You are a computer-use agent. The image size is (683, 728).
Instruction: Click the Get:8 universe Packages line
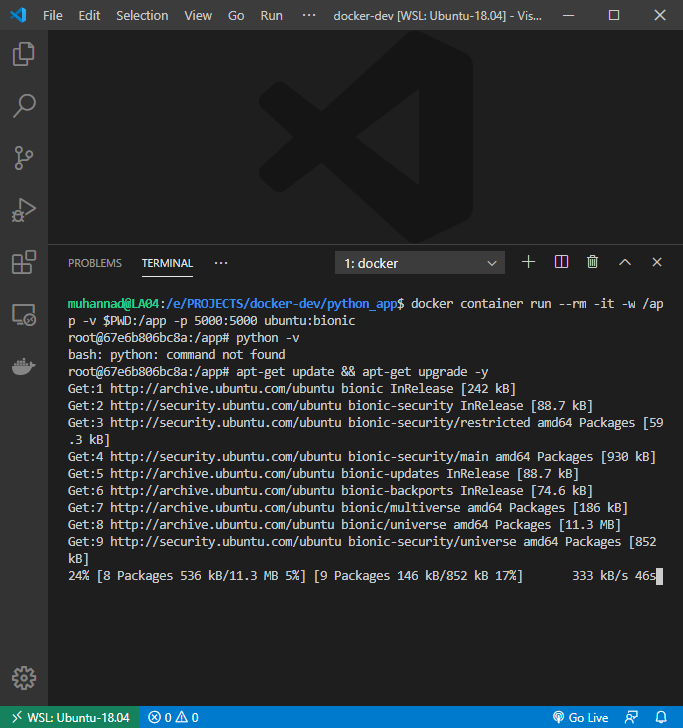[x=344, y=525]
